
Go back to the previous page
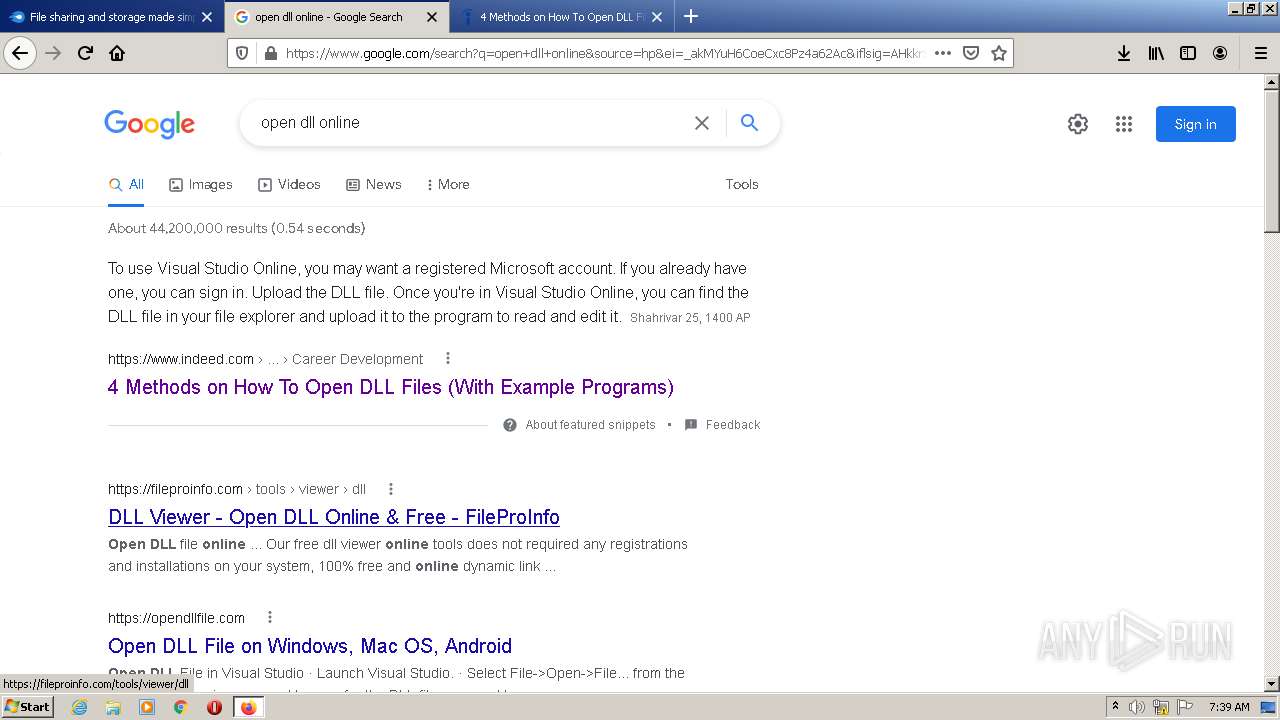tap(20, 53)
